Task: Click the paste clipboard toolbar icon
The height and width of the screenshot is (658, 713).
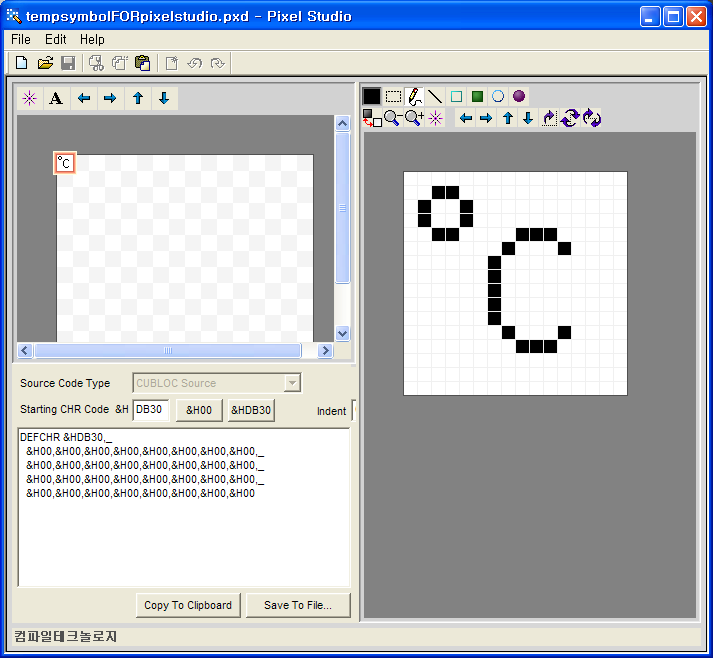Action: (x=142, y=63)
